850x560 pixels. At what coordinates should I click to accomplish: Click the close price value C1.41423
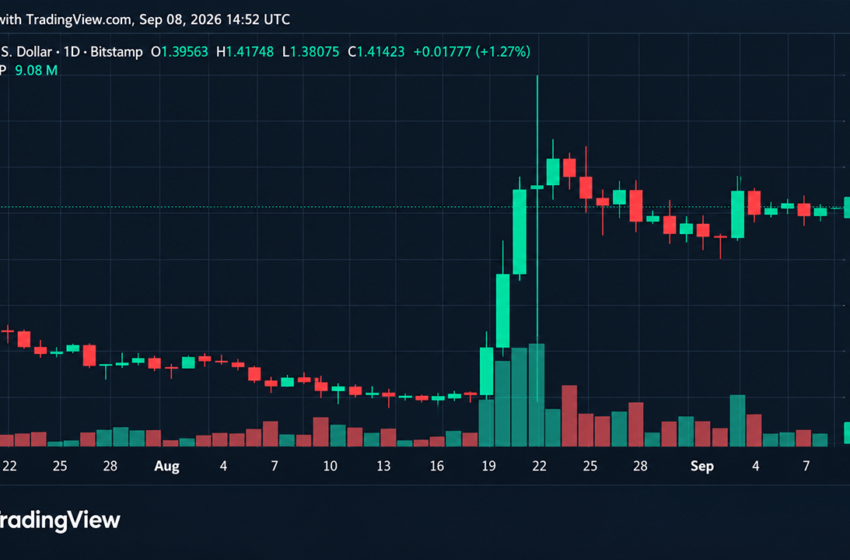(376, 52)
